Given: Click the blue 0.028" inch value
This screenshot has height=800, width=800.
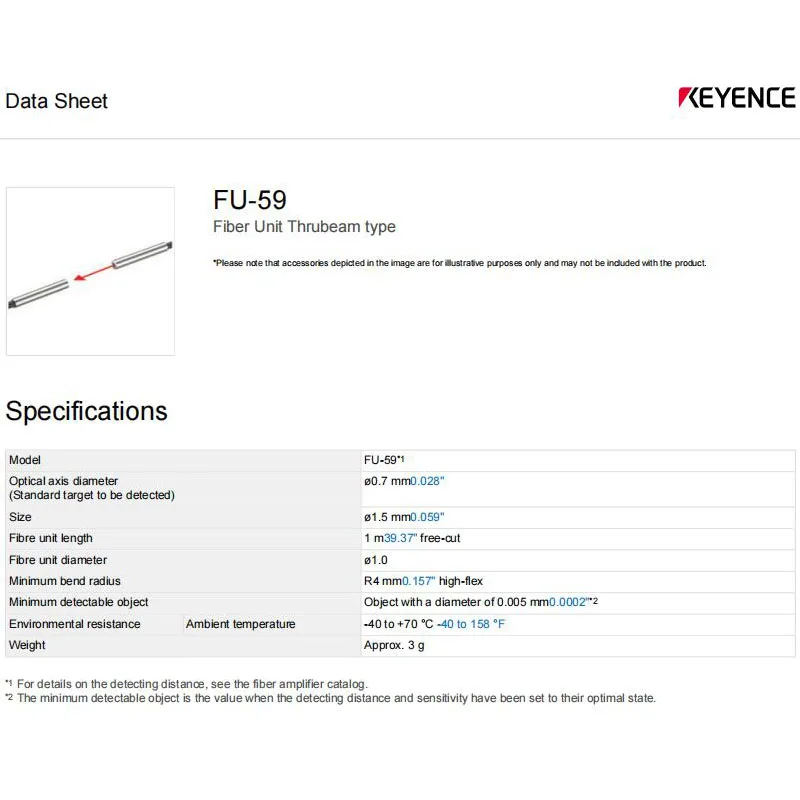Looking at the screenshot, I should (427, 481).
